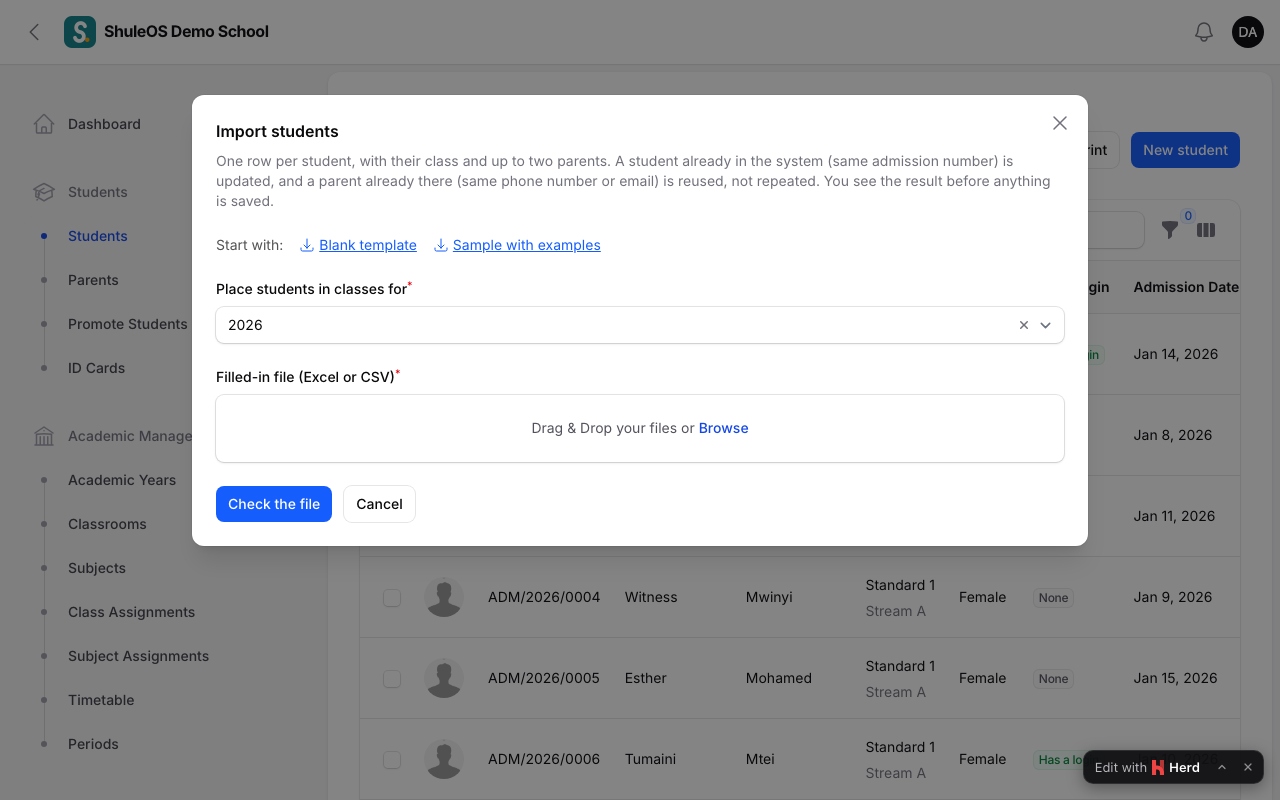Click the file drag and drop area
The width and height of the screenshot is (1280, 800).
tap(640, 428)
